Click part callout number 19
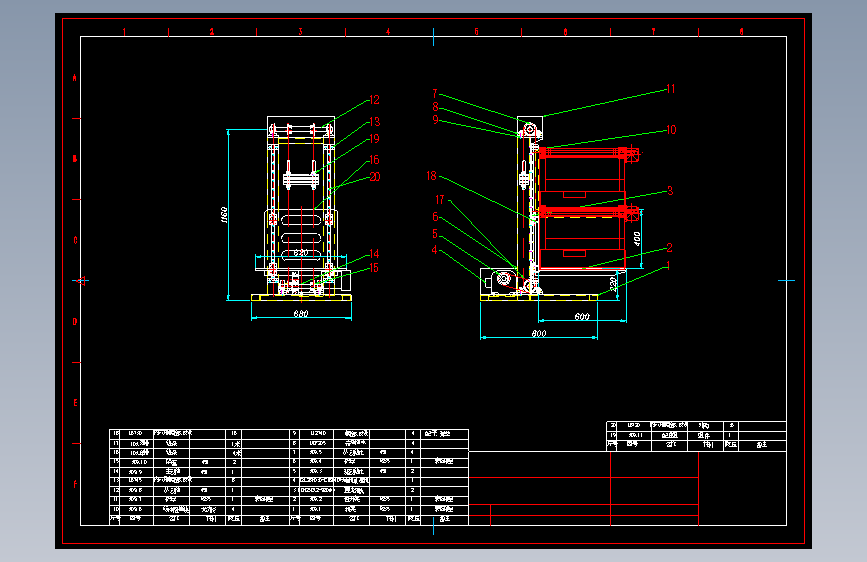Screen dimensions: 867x562 point(374,139)
